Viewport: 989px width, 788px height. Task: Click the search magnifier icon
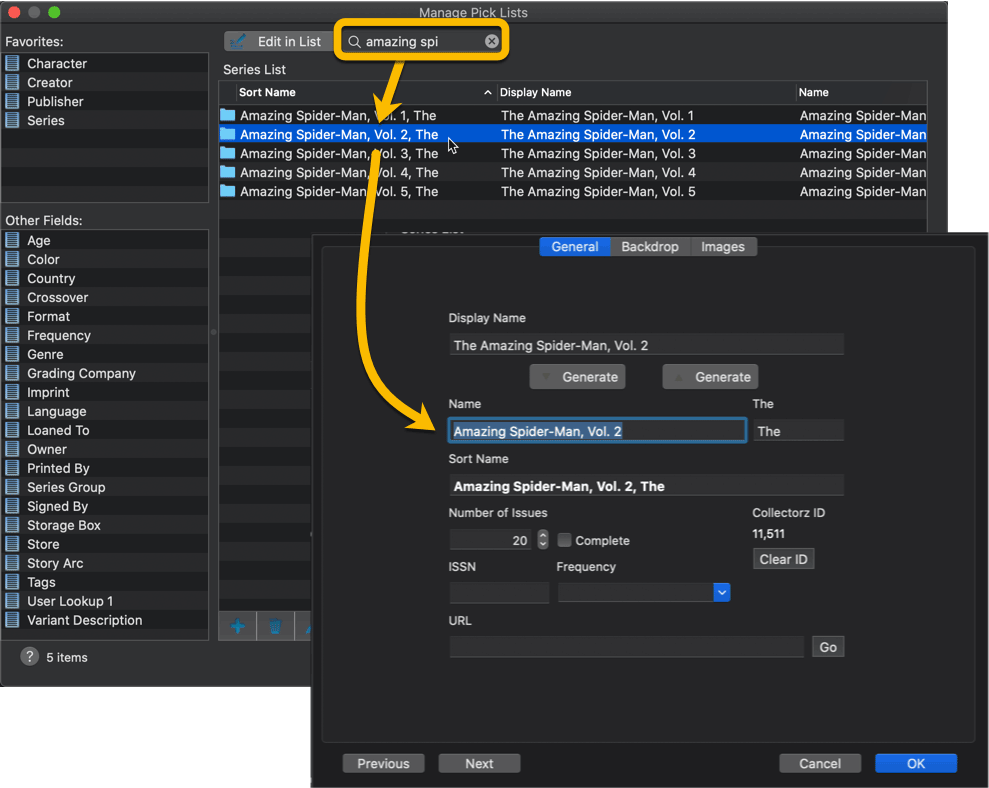(354, 42)
